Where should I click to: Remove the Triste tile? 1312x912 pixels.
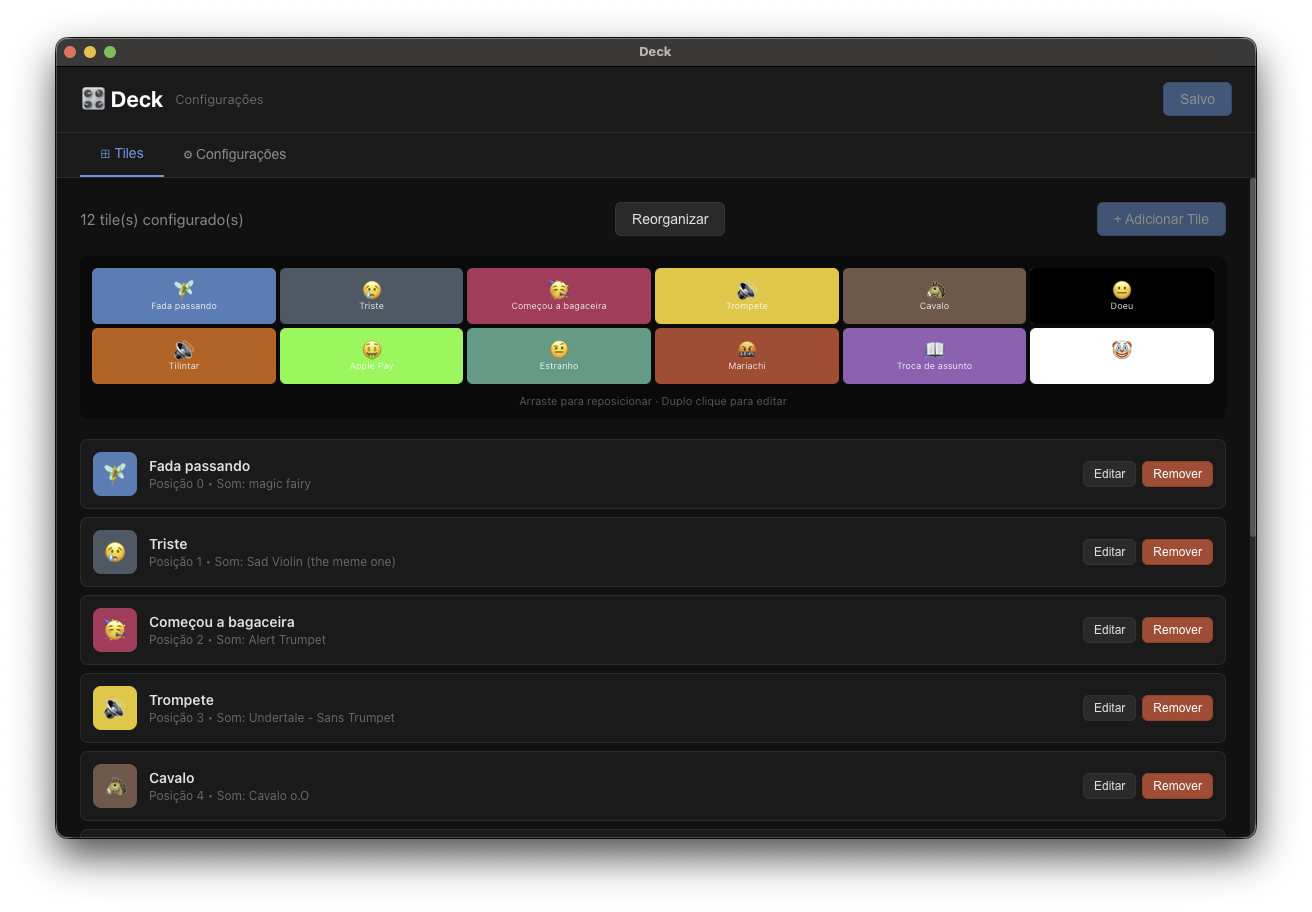[1177, 552]
